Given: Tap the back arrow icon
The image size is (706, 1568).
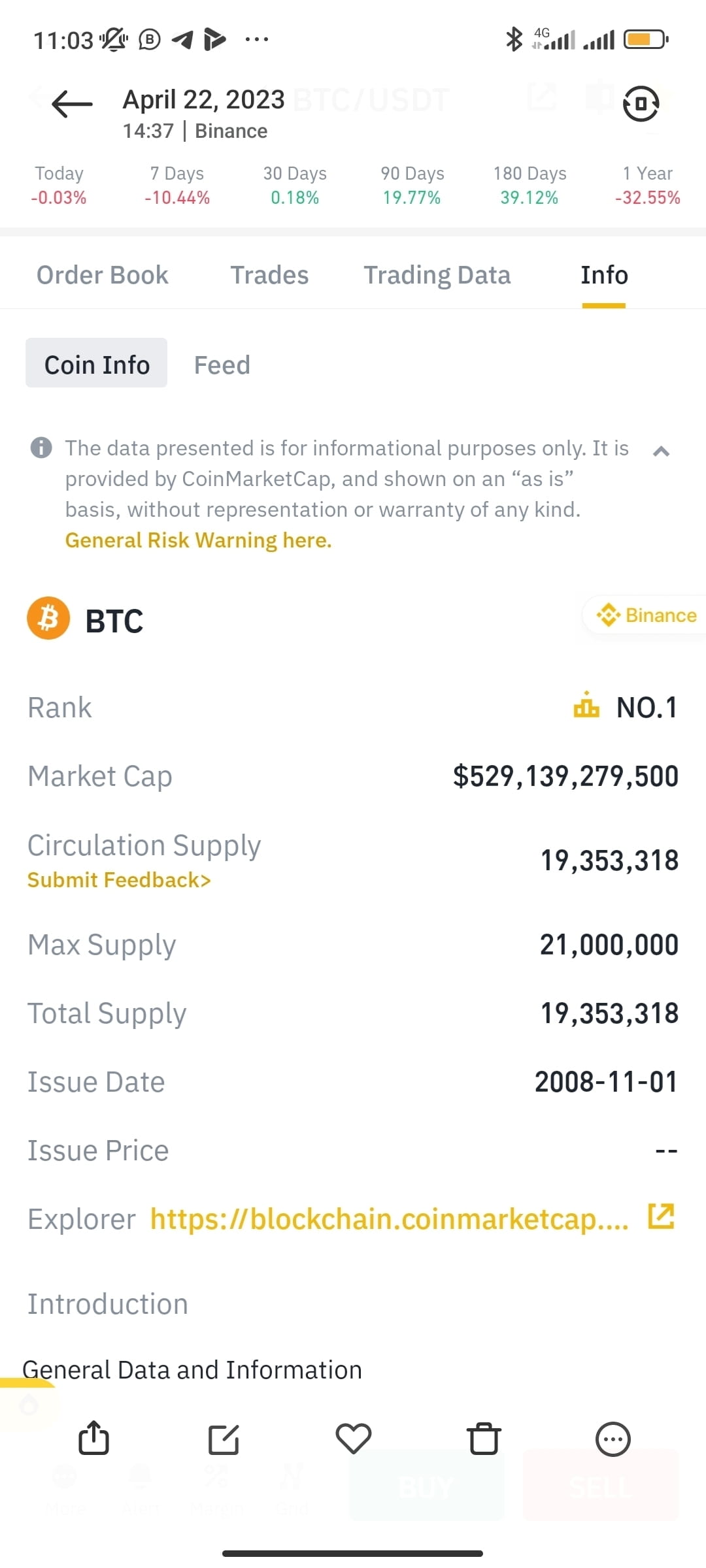Looking at the screenshot, I should (x=72, y=103).
